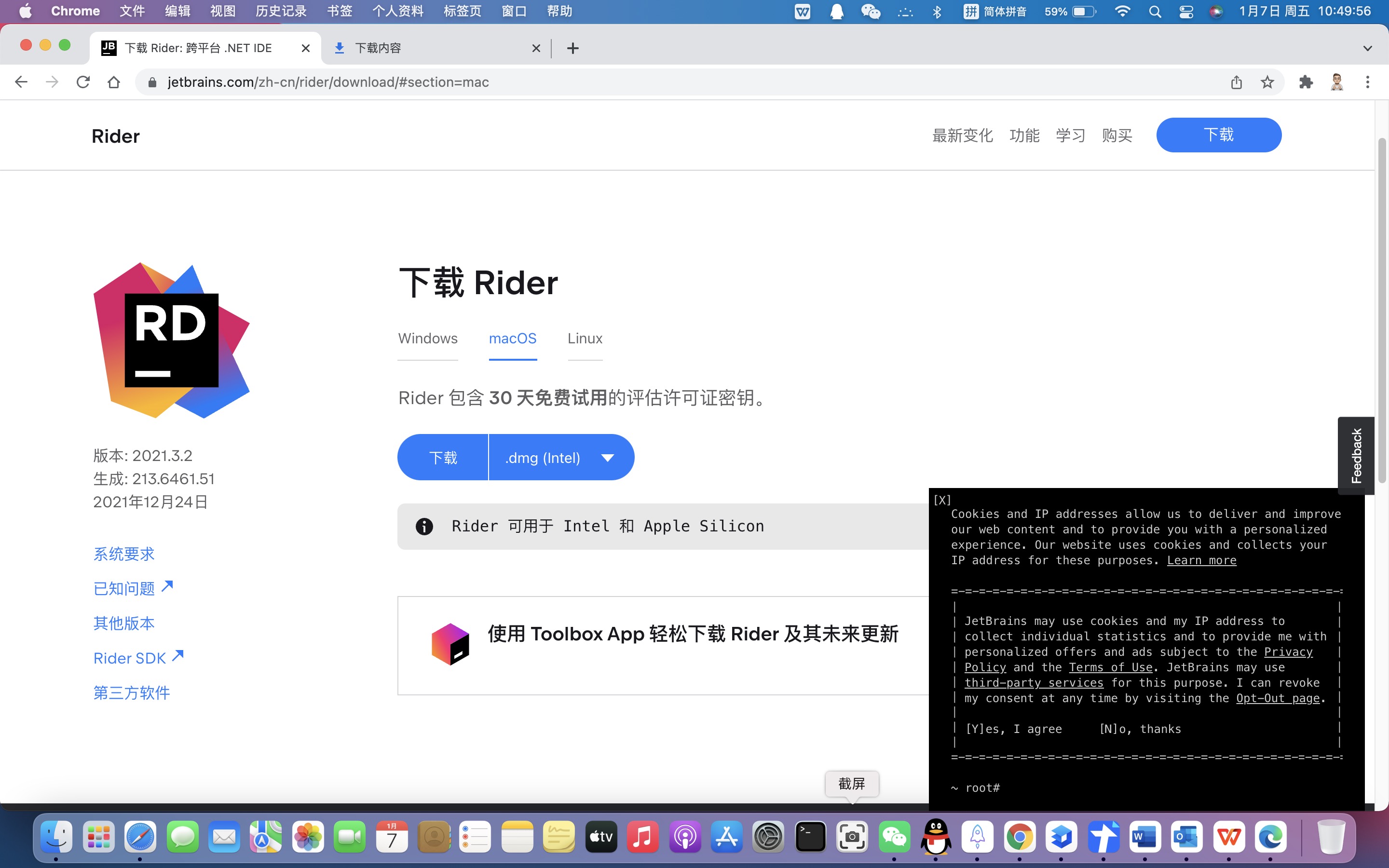Open the Opt-Out page link
The width and height of the screenshot is (1389, 868).
coord(1278,698)
